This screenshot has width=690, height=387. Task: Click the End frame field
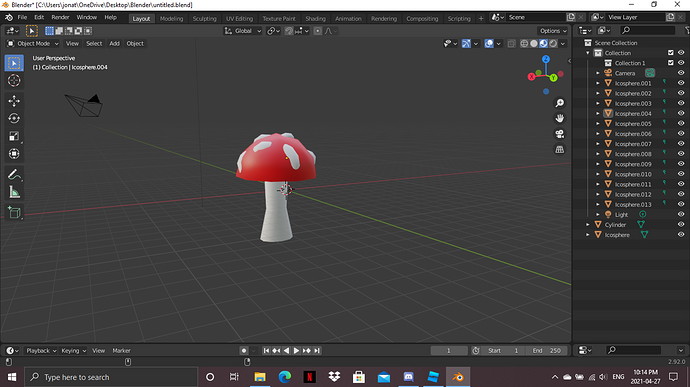(x=547, y=350)
